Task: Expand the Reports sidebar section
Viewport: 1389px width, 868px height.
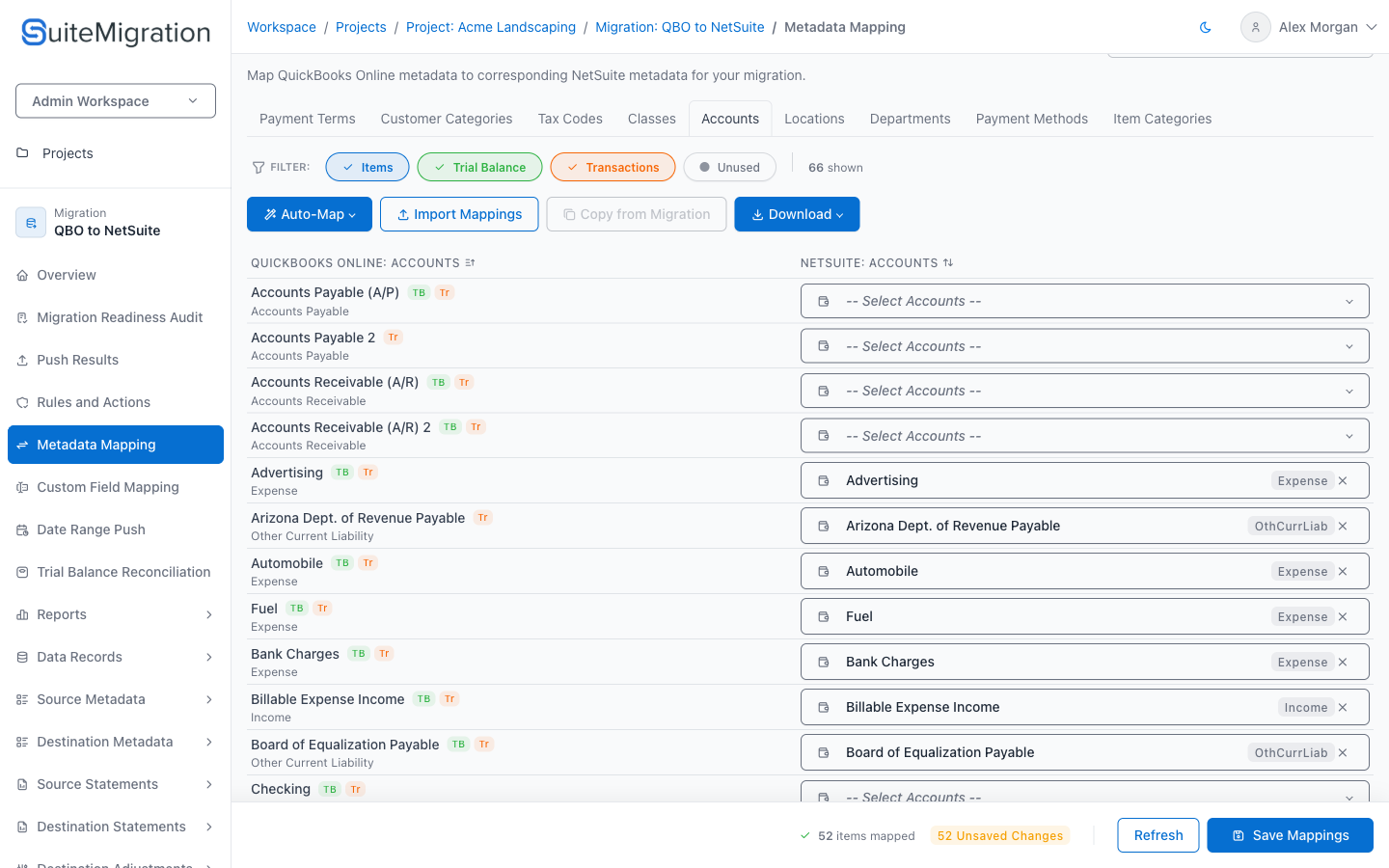Action: 209,615
